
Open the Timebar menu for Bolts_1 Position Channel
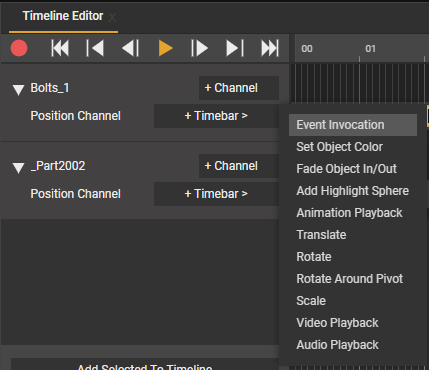(216, 116)
